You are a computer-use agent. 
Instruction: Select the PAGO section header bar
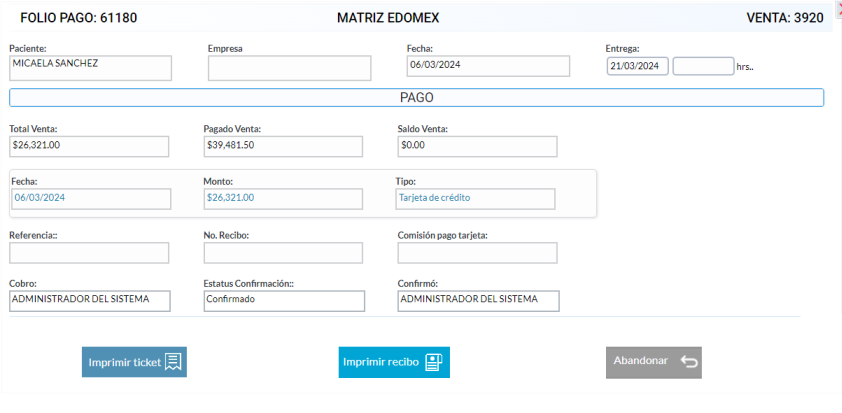click(x=417, y=98)
